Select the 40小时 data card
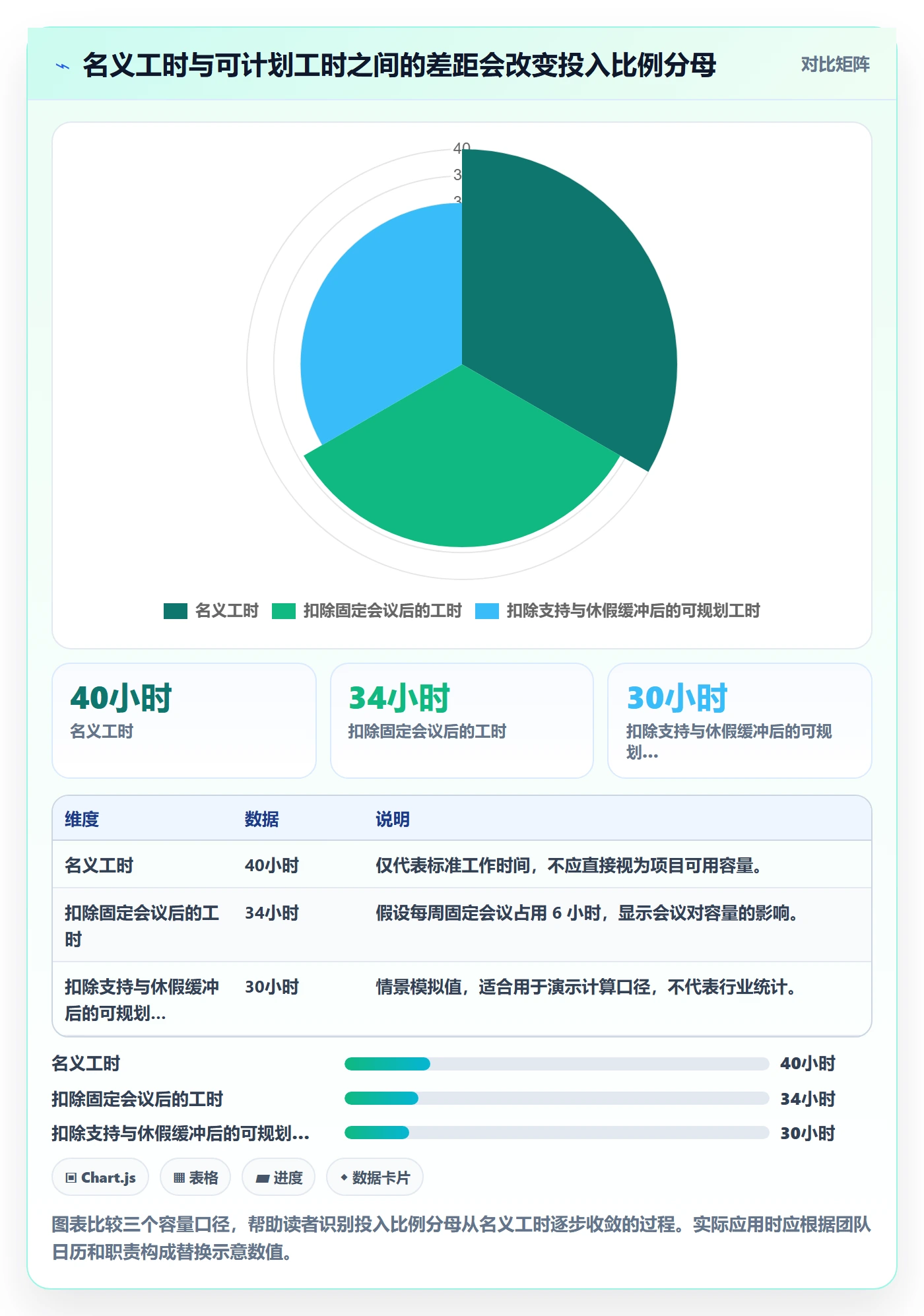924x1316 pixels. 184,721
